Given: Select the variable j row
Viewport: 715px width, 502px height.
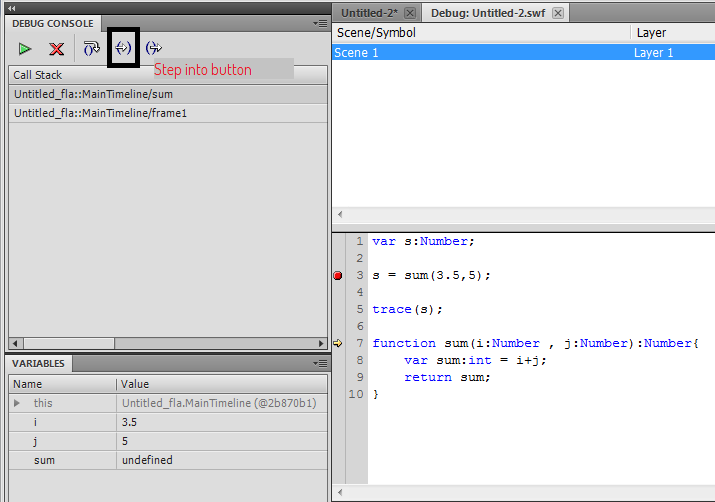Looking at the screenshot, I should click(x=168, y=441).
